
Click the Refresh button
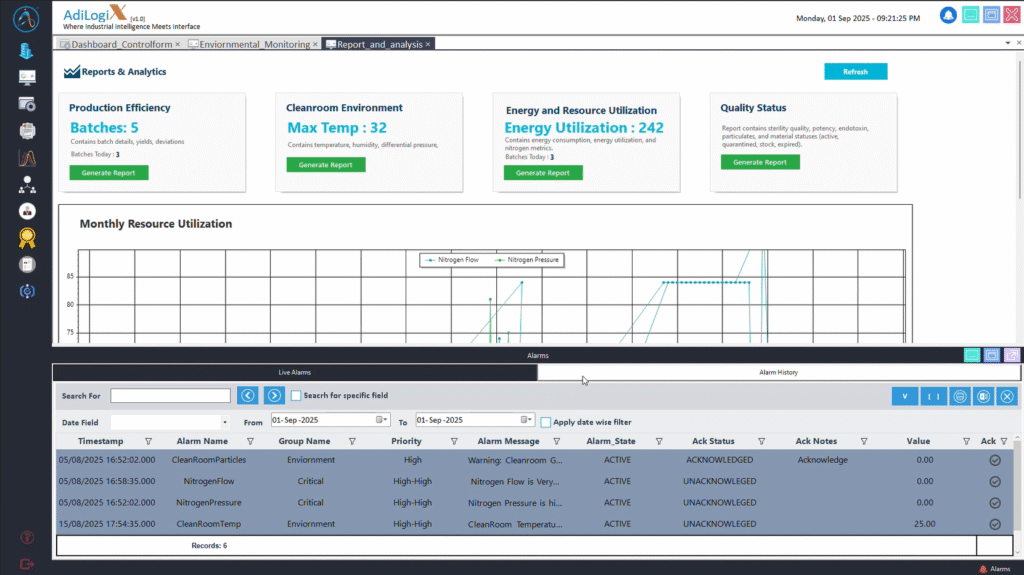coord(856,71)
